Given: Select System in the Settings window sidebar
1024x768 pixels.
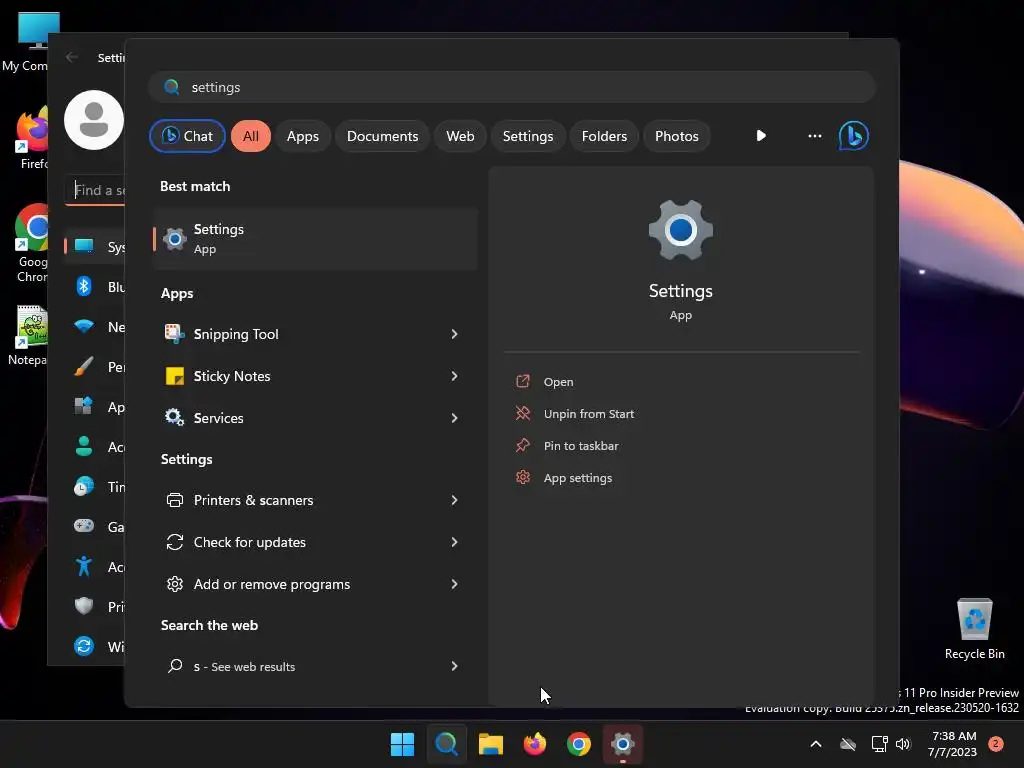Looking at the screenshot, I should coord(95,246).
